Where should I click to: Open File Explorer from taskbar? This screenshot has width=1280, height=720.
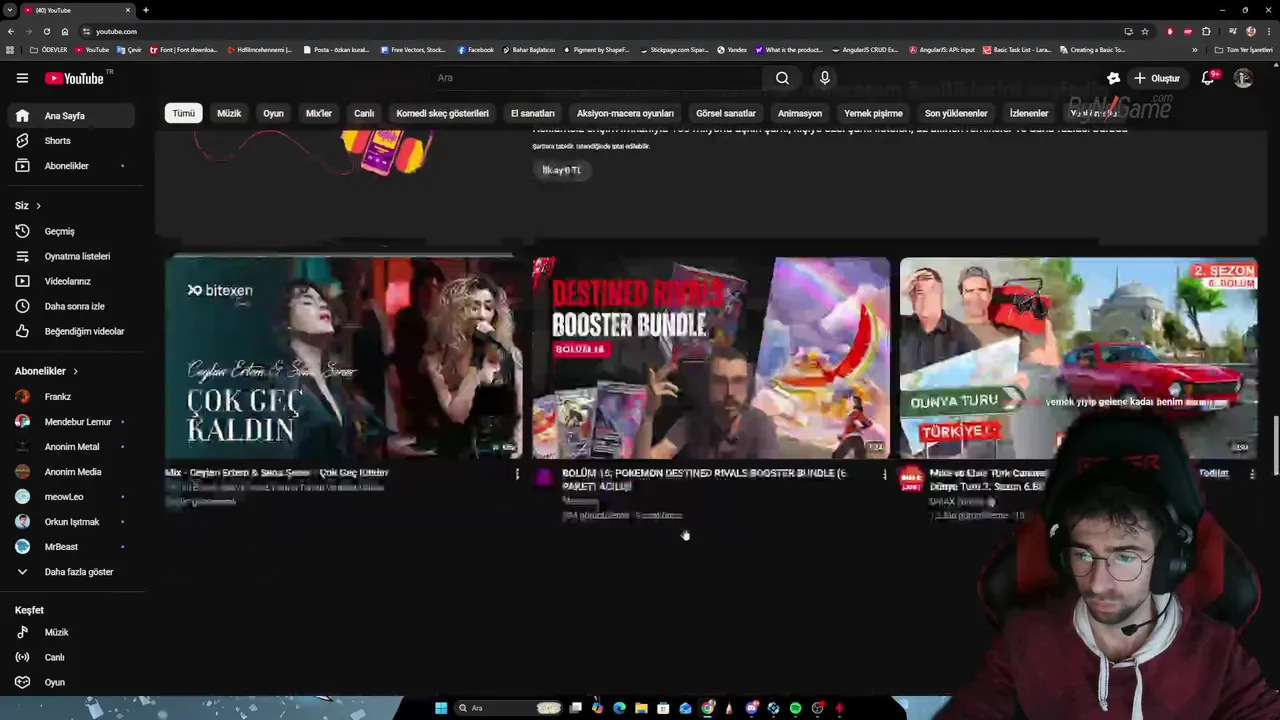click(641, 708)
